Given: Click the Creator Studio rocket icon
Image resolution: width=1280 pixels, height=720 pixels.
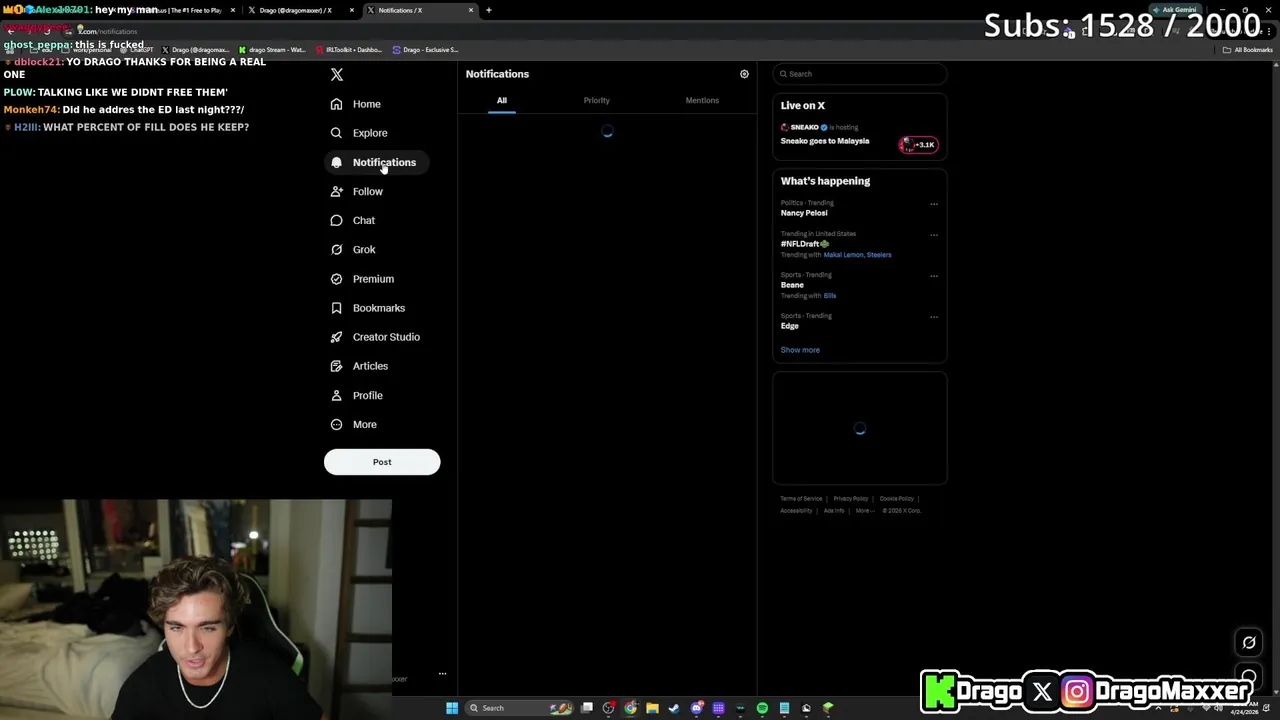Looking at the screenshot, I should click(336, 337).
